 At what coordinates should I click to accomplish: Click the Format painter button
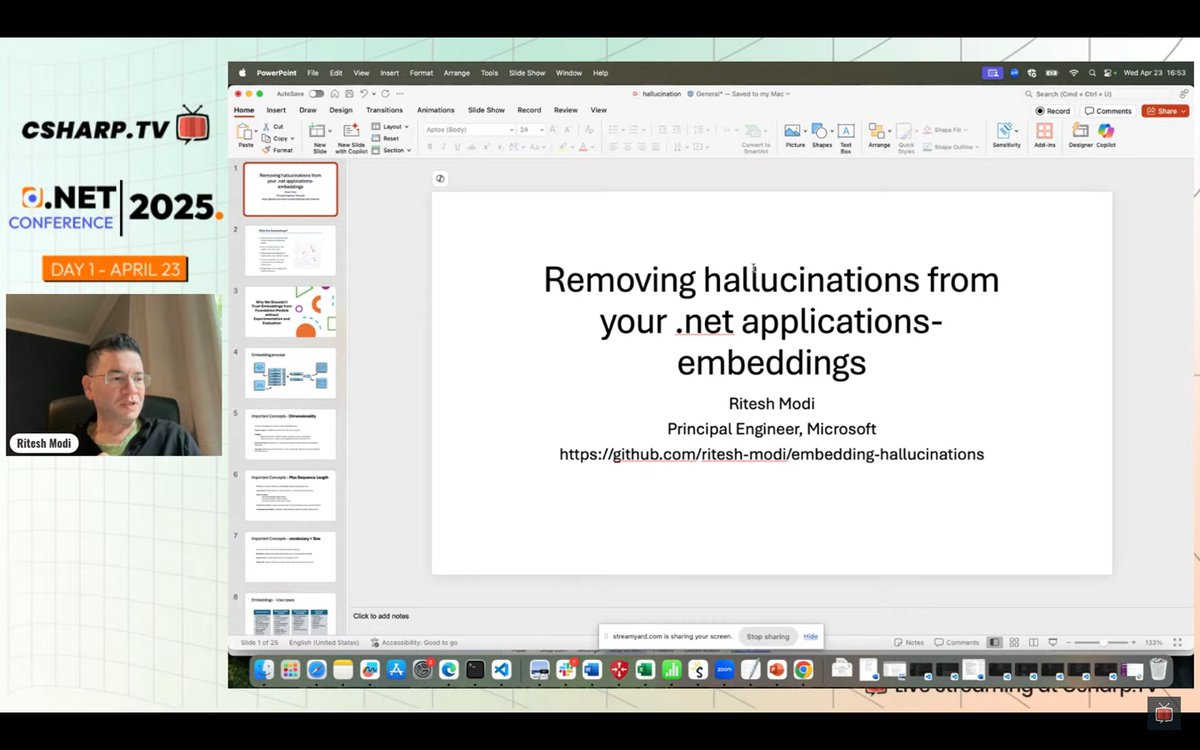coord(278,150)
